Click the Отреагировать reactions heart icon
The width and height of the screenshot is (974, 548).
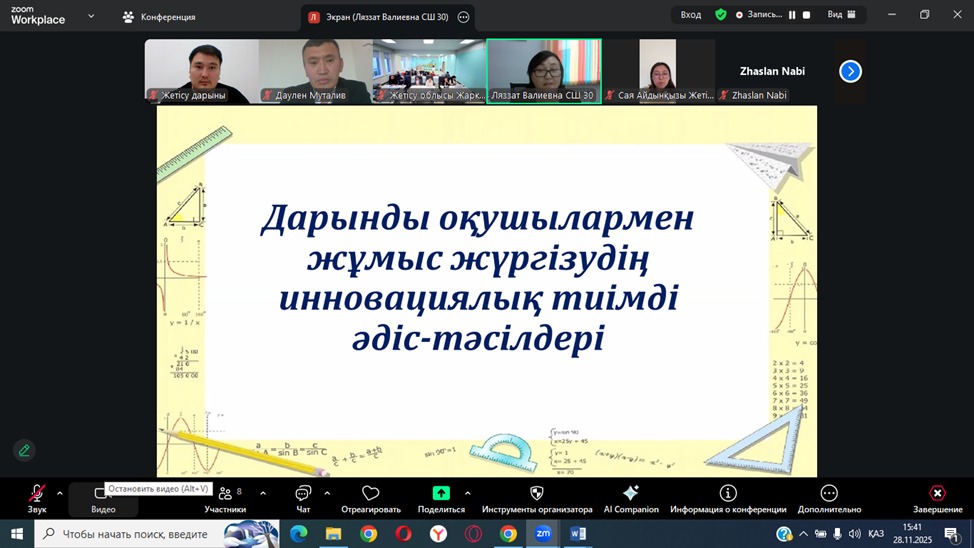[371, 495]
